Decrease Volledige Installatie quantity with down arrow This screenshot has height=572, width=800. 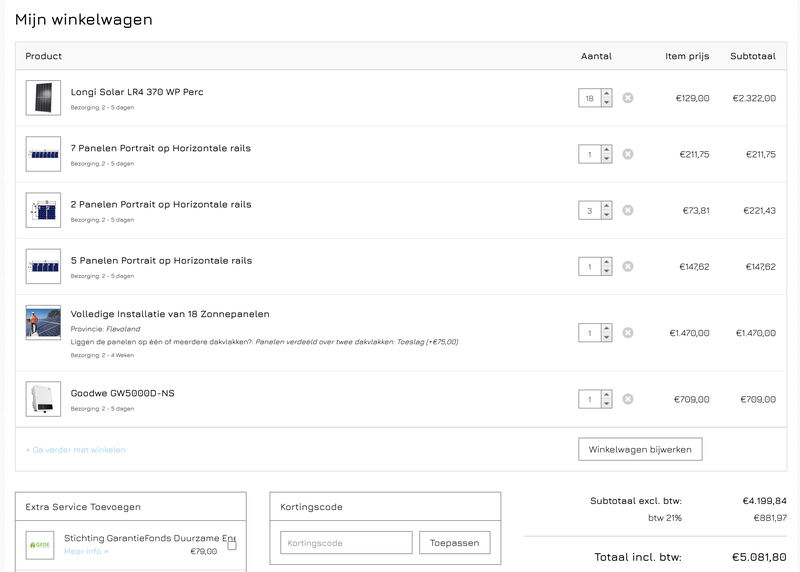606,338
